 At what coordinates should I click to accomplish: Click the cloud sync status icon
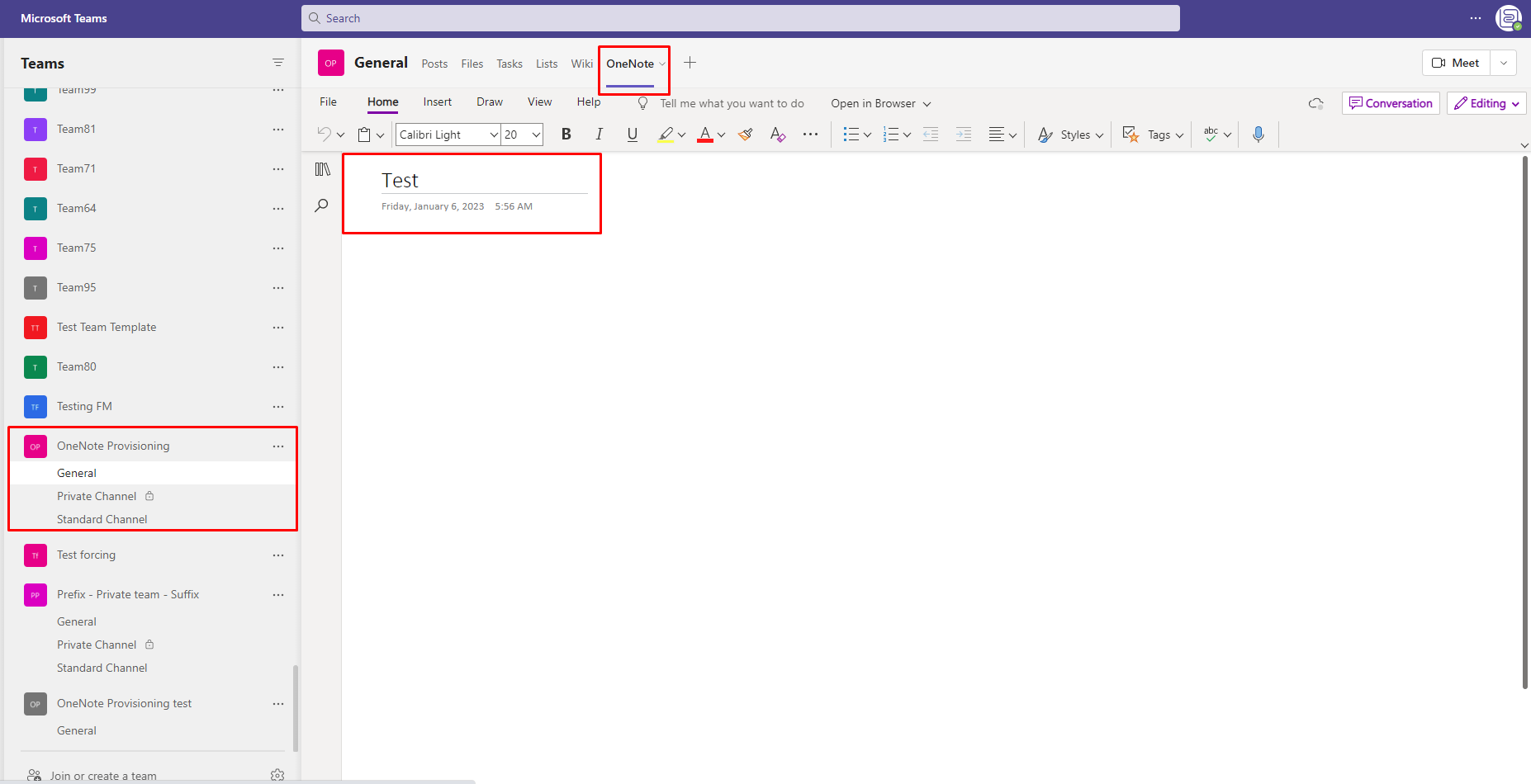pos(1316,103)
